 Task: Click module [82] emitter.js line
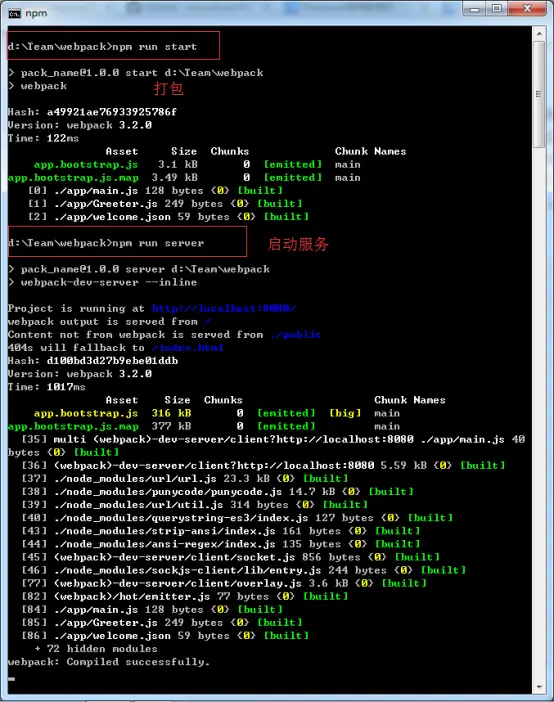point(185,597)
